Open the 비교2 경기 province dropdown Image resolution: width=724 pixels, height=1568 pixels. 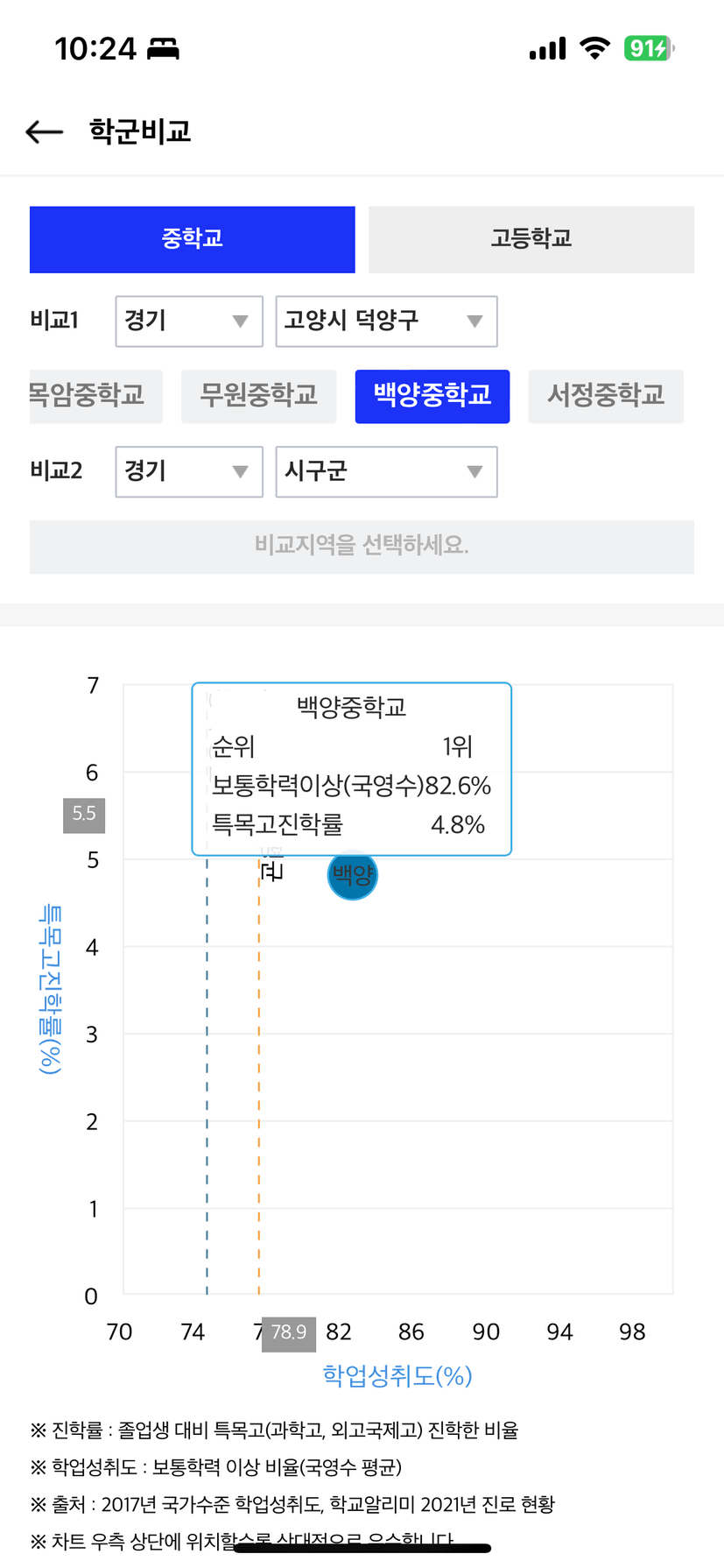pos(189,471)
